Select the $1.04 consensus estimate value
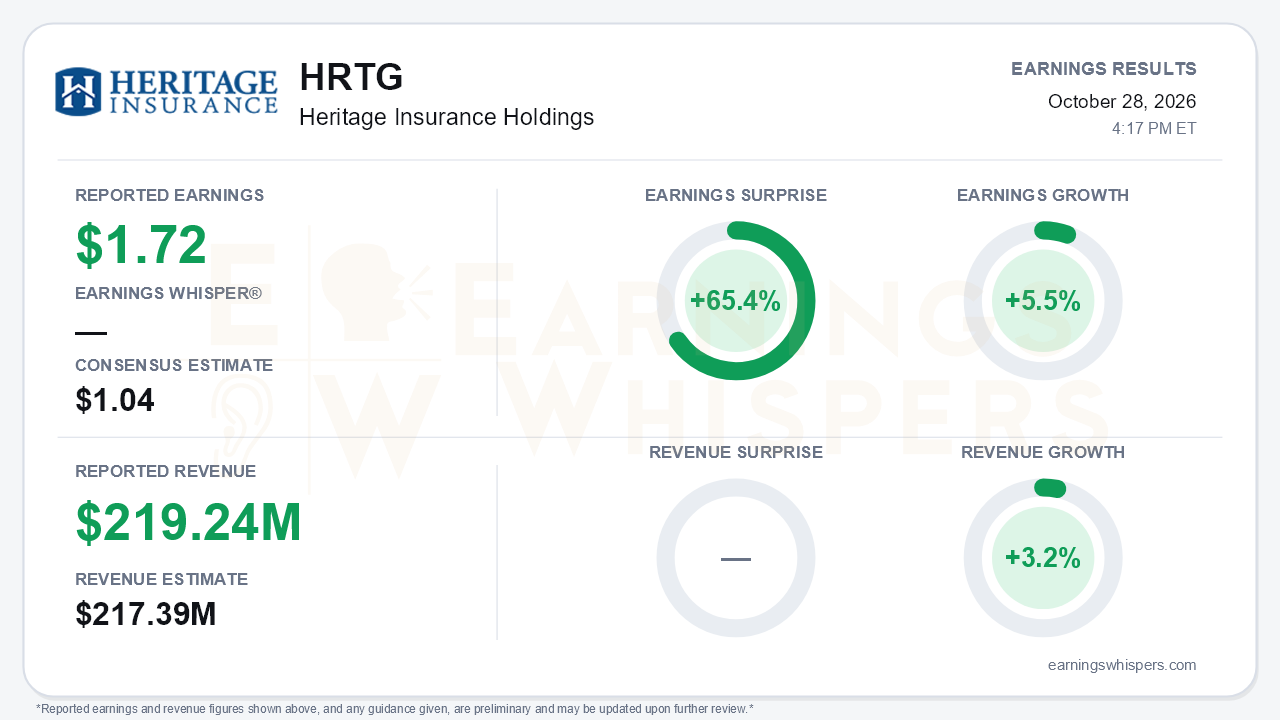This screenshot has height=720, width=1280. pyautogui.click(x=115, y=401)
